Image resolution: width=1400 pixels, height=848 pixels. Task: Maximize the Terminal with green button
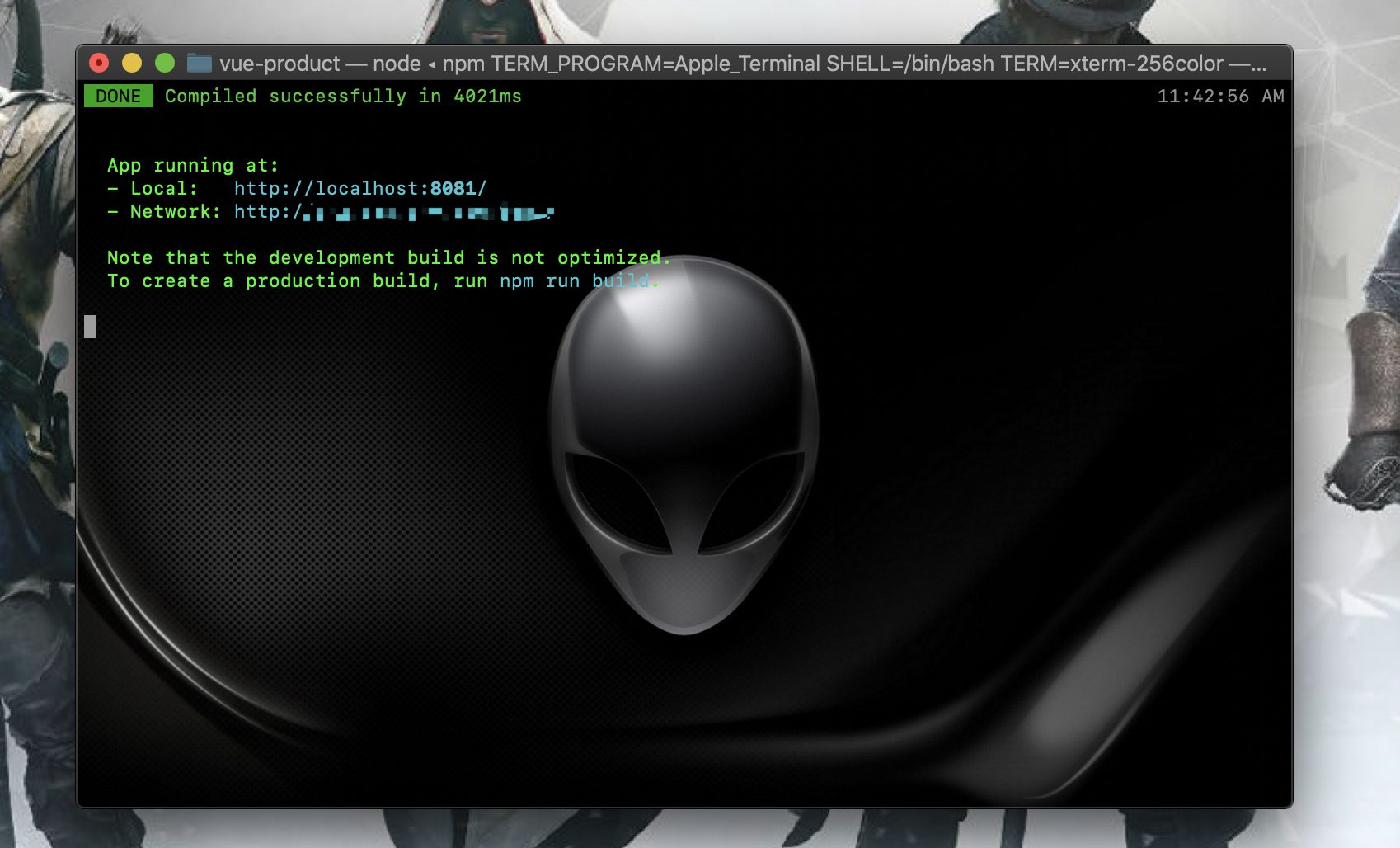[x=165, y=63]
